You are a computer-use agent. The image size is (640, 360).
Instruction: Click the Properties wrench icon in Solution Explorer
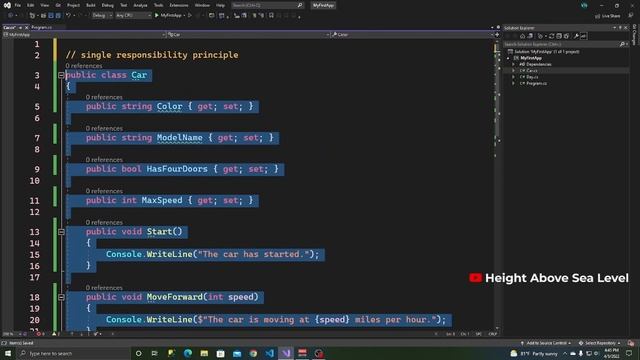(x=576, y=36)
